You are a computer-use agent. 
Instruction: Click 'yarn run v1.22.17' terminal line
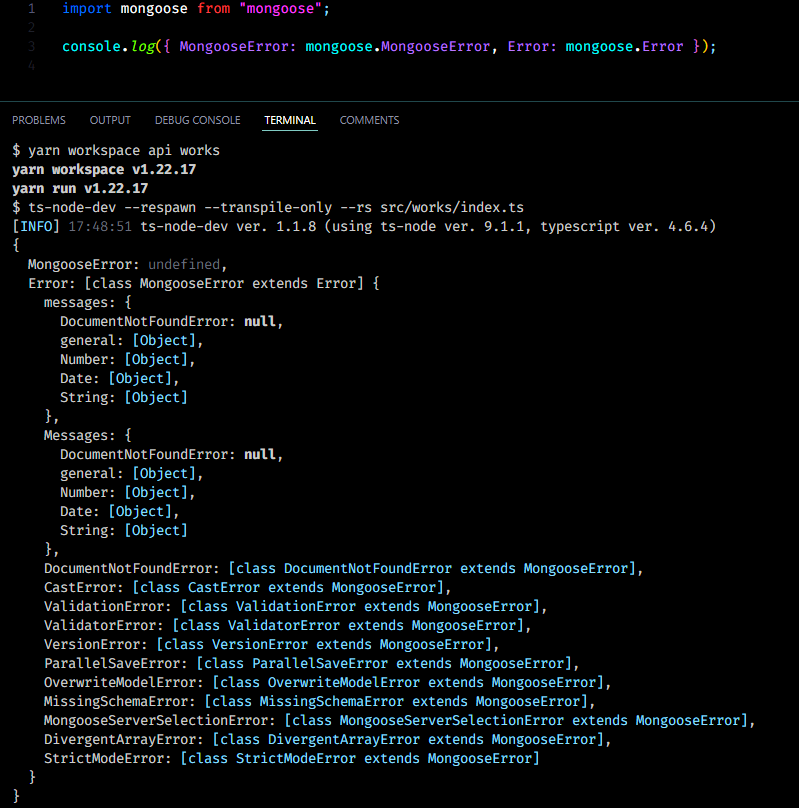(80, 189)
